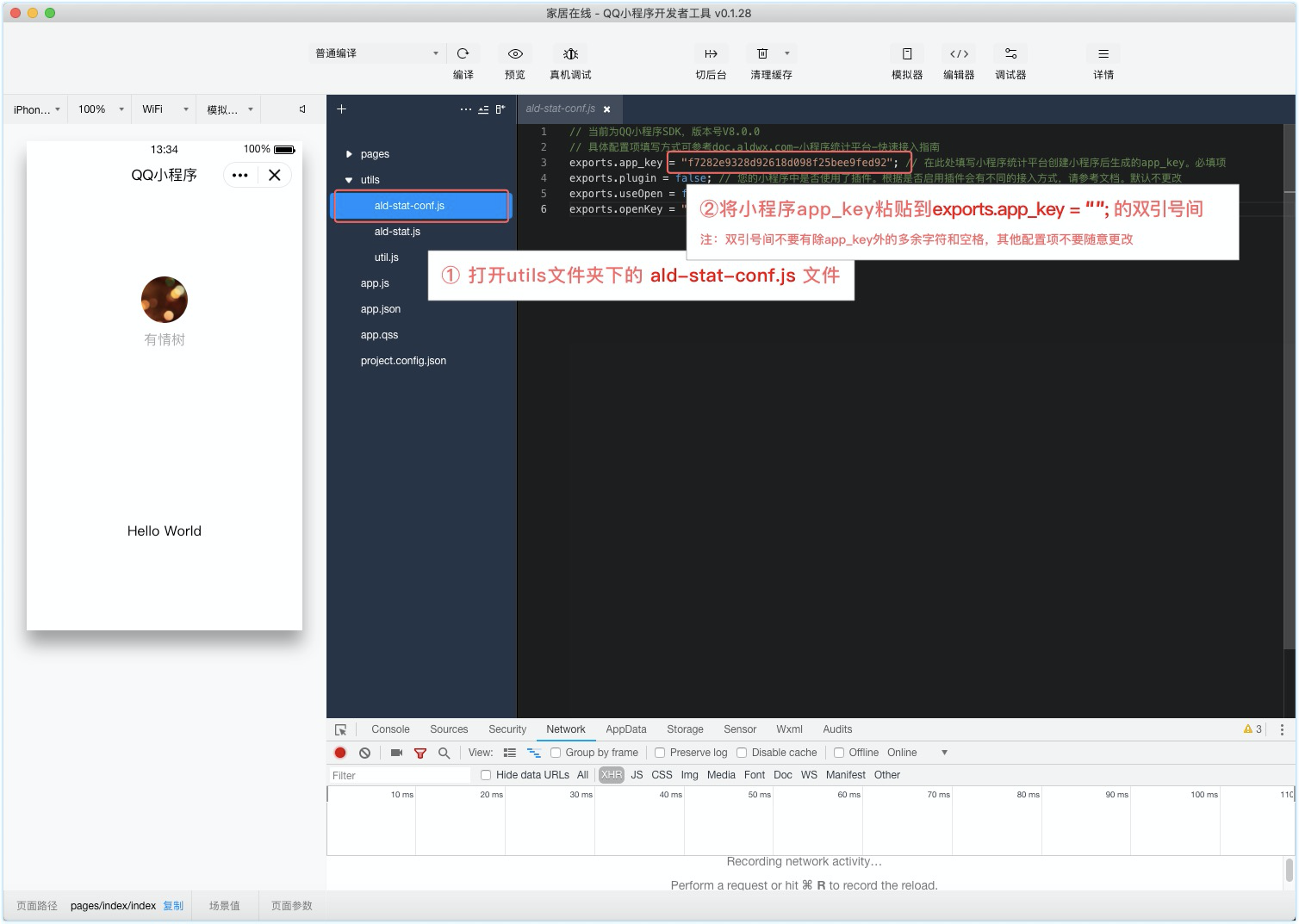Open the Security tab
This screenshot has height=924, width=1299.
507,729
